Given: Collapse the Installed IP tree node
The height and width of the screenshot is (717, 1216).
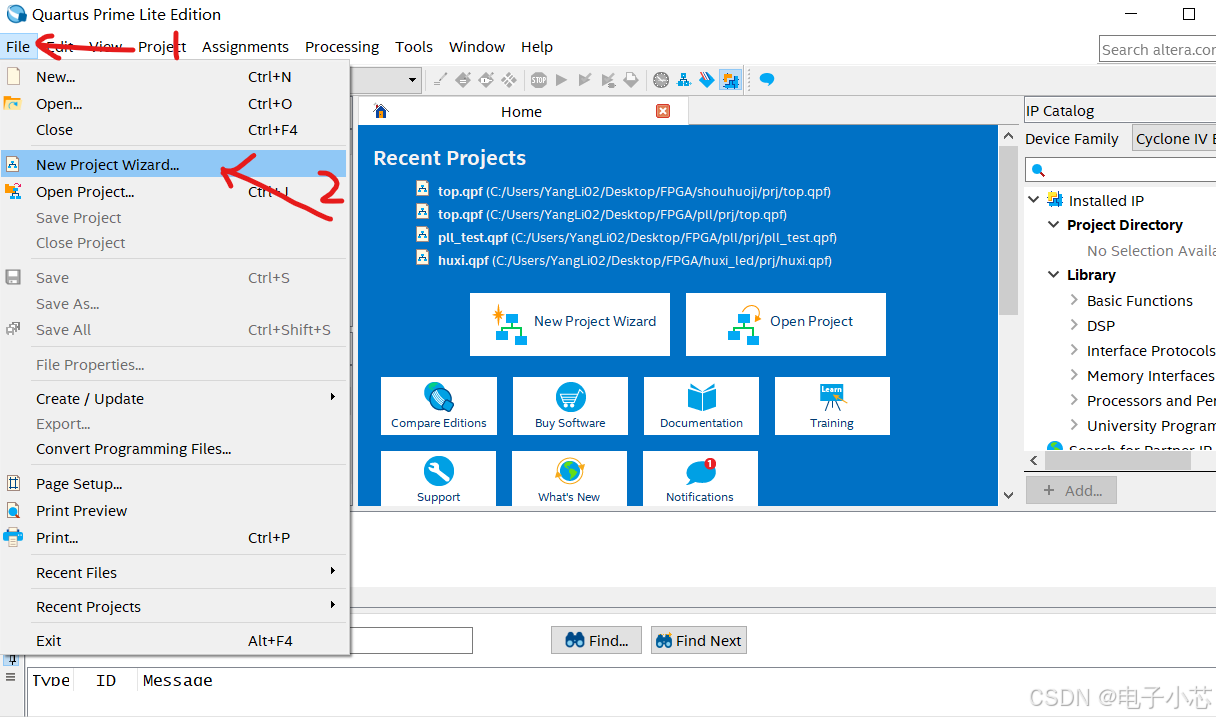Looking at the screenshot, I should [x=1034, y=200].
